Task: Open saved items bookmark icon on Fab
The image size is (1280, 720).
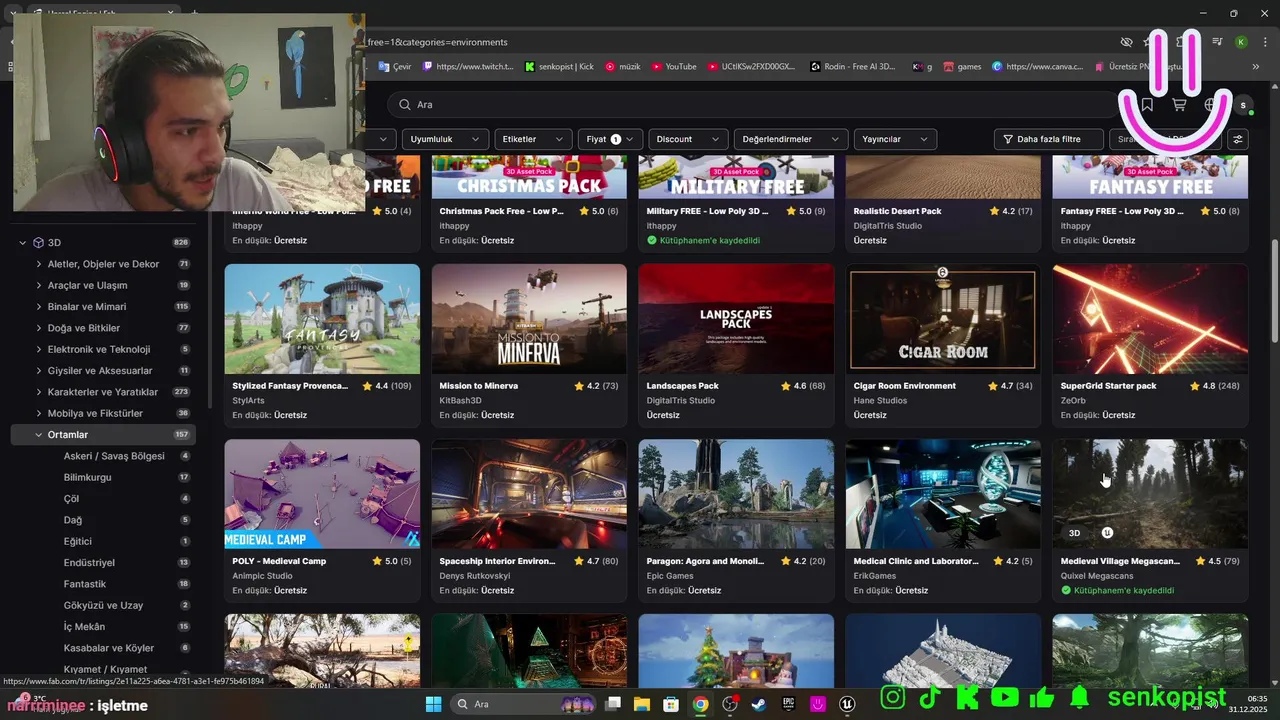Action: (1147, 104)
